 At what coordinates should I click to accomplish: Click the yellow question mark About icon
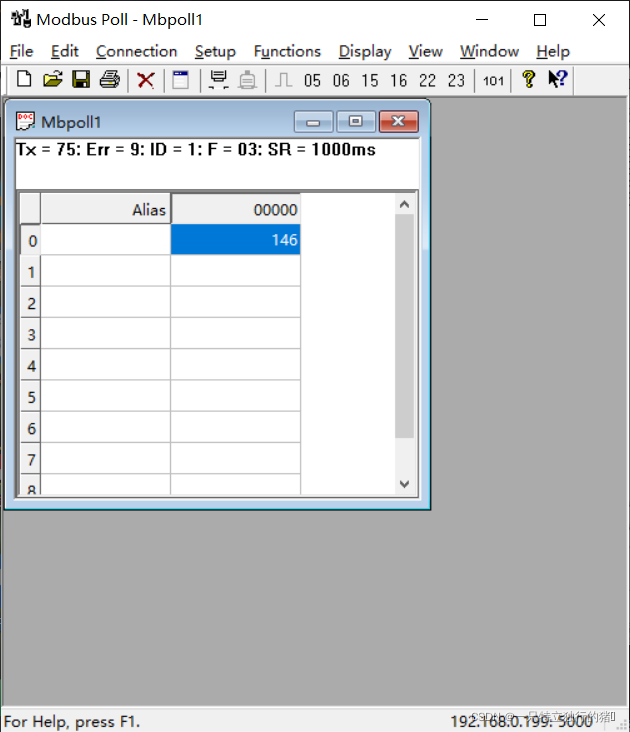click(x=529, y=79)
